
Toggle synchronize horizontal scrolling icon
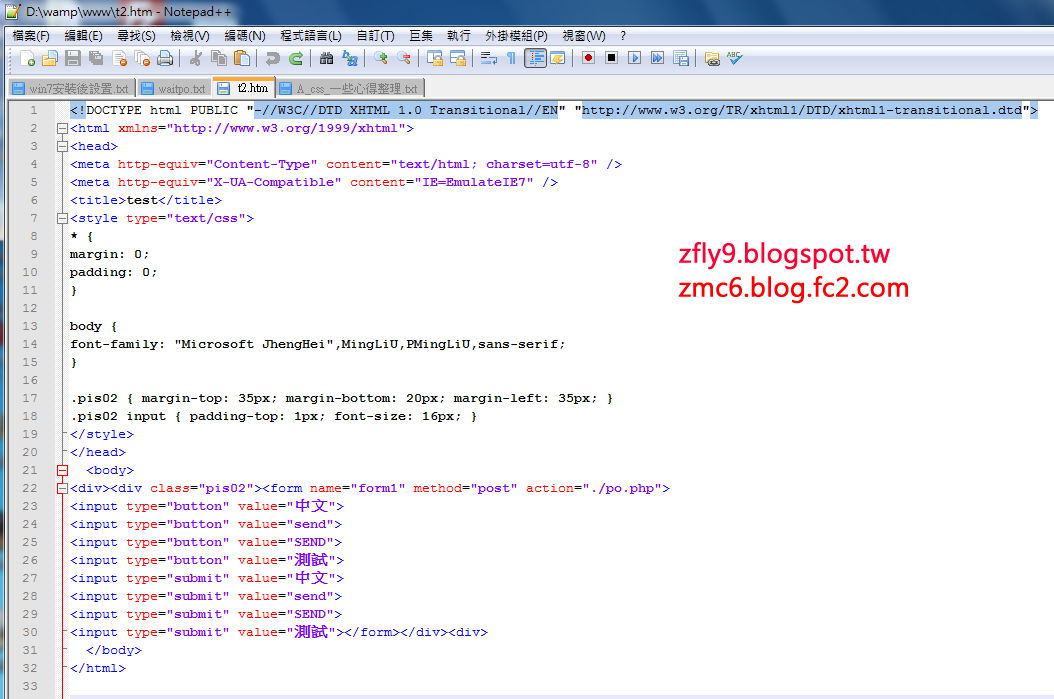tap(458, 58)
